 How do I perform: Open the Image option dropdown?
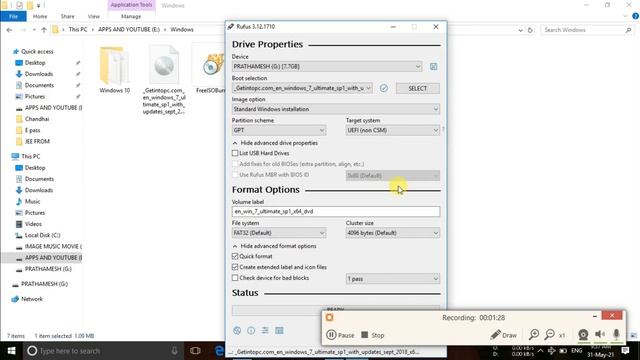click(x=336, y=109)
